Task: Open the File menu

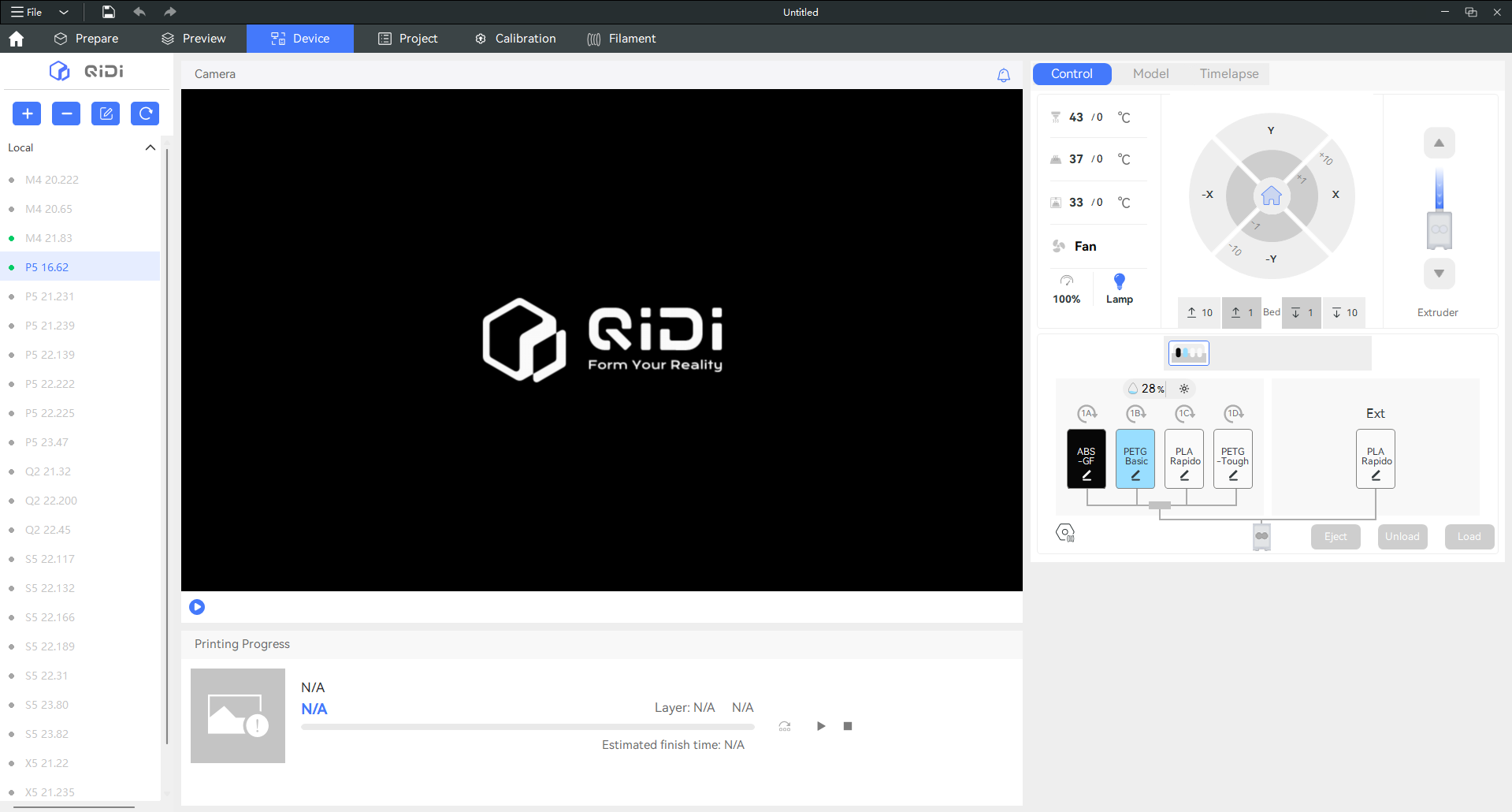Action: [27, 12]
